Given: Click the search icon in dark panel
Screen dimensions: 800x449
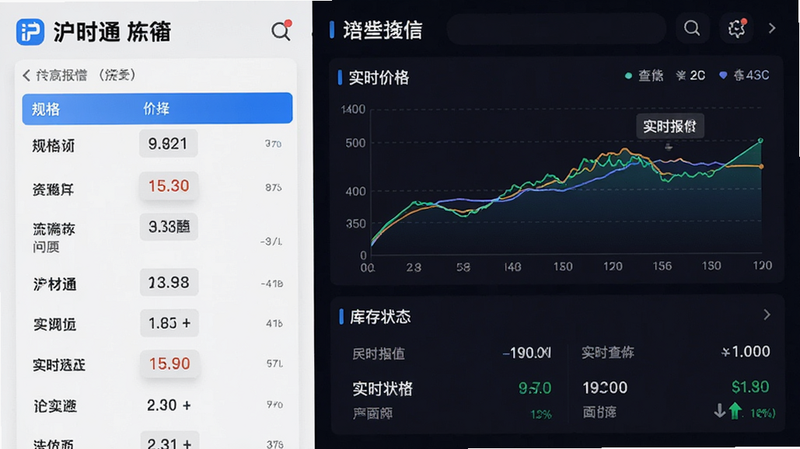Looking at the screenshot, I should point(692,28).
